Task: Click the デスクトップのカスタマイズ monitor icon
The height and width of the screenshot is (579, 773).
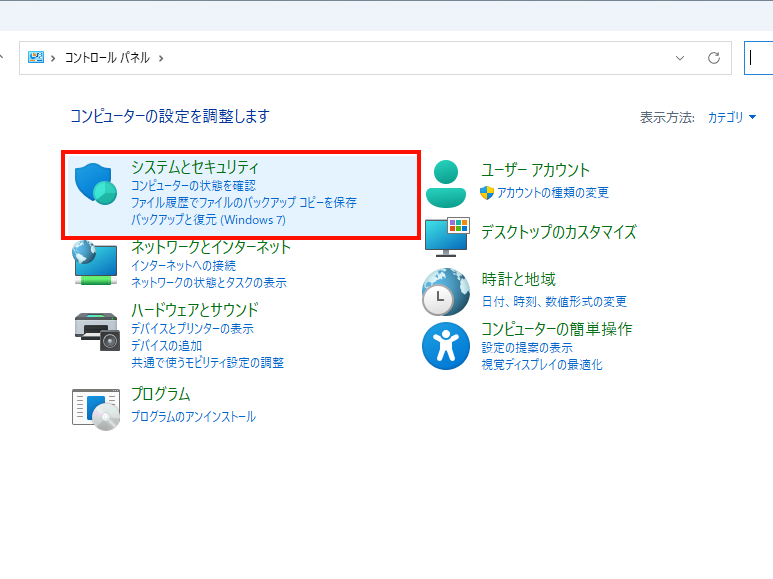Action: click(x=447, y=237)
